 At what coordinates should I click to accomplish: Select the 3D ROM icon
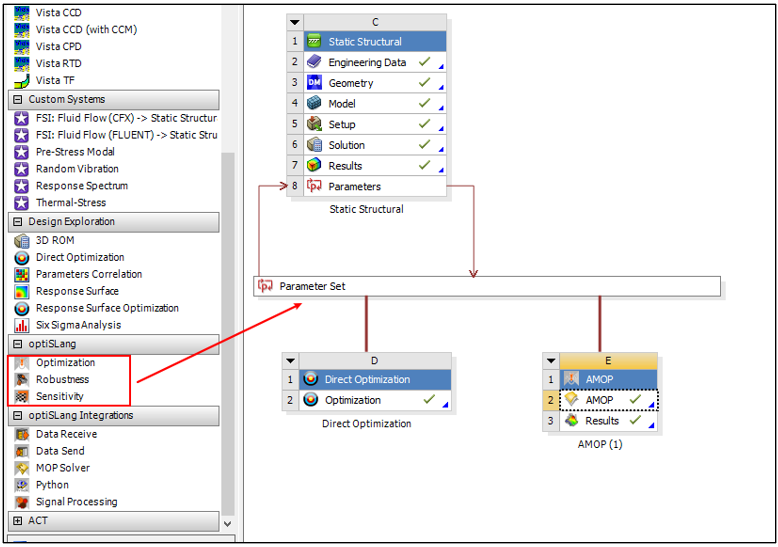coord(21,241)
